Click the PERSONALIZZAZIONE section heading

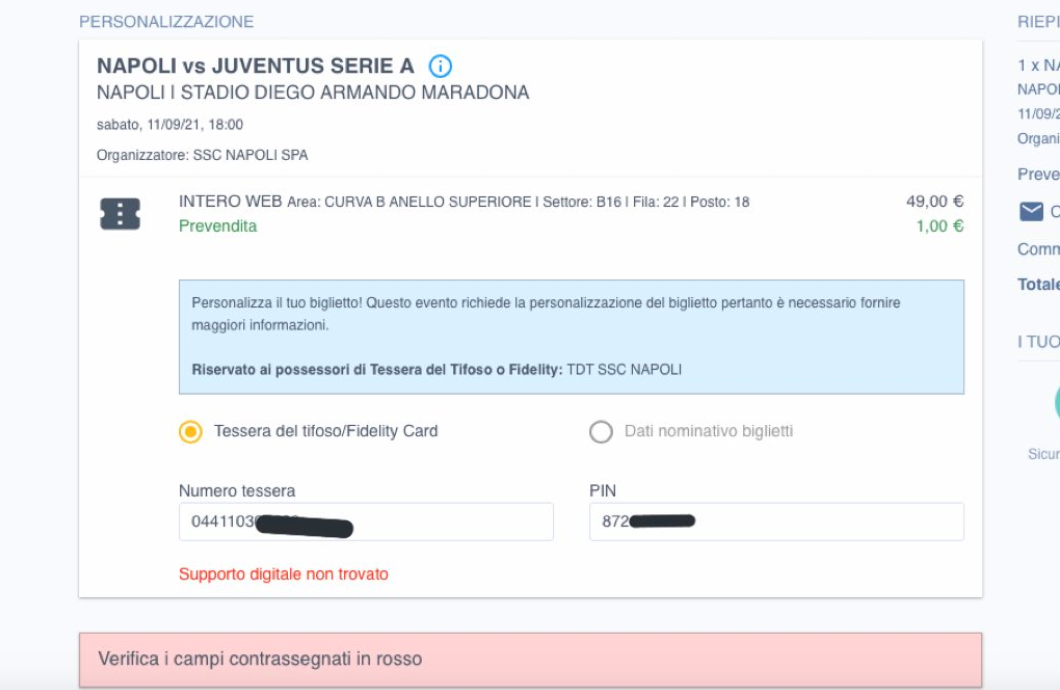pos(166,22)
